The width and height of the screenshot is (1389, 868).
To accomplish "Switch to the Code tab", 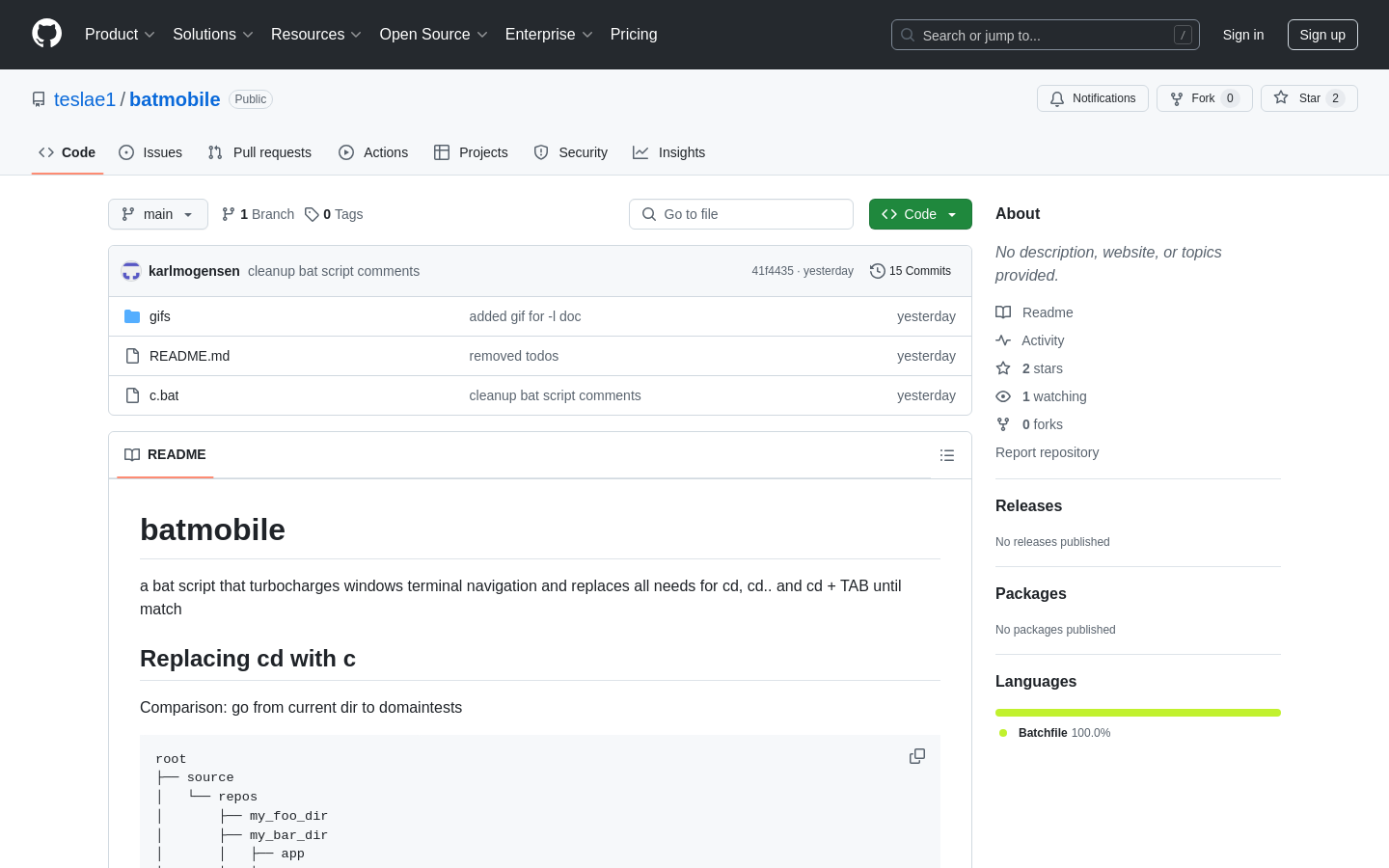I will 68,152.
